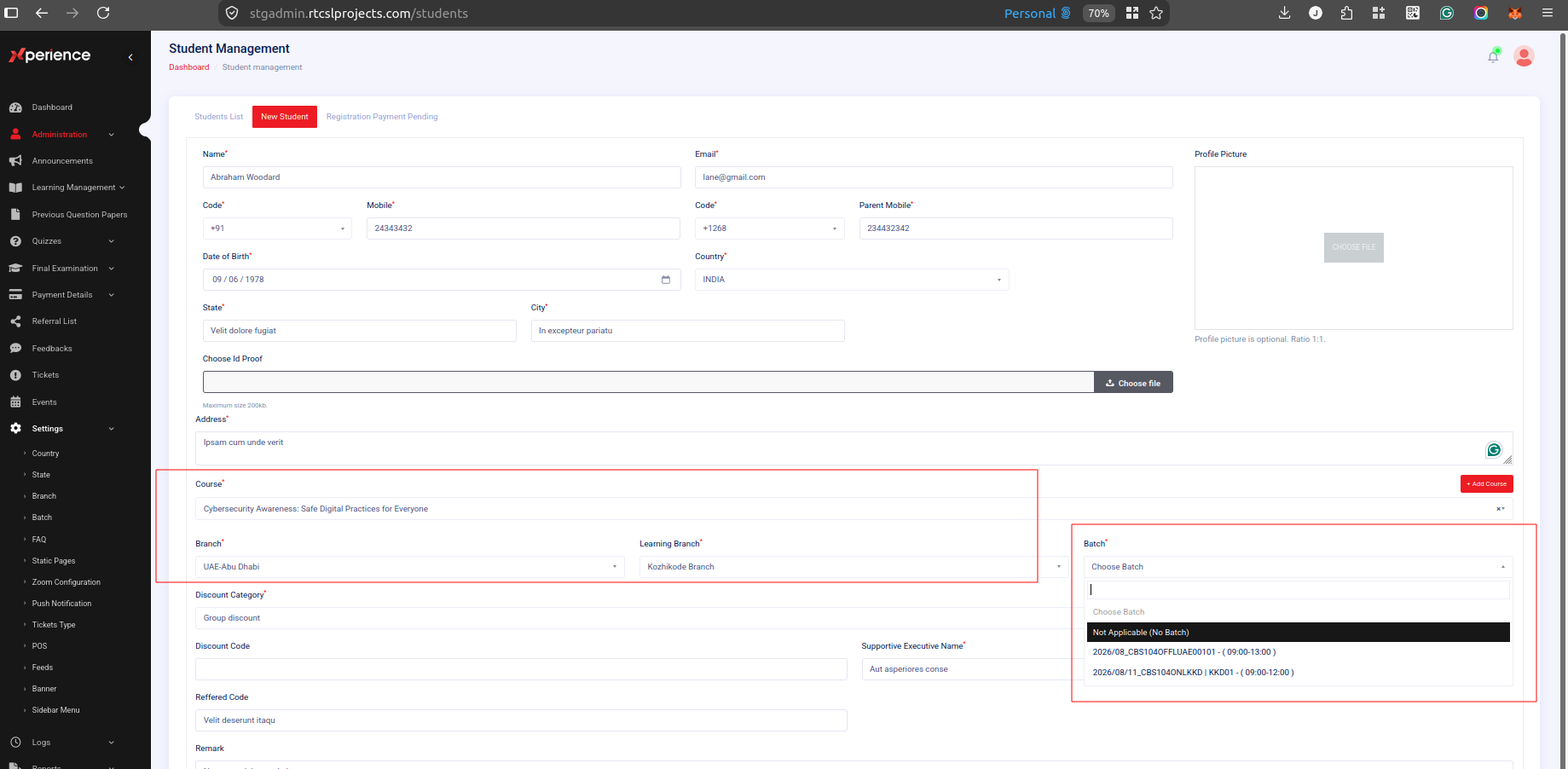Viewport: 1568px width, 769px height.
Task: Click the batch search input box
Action: point(1299,590)
